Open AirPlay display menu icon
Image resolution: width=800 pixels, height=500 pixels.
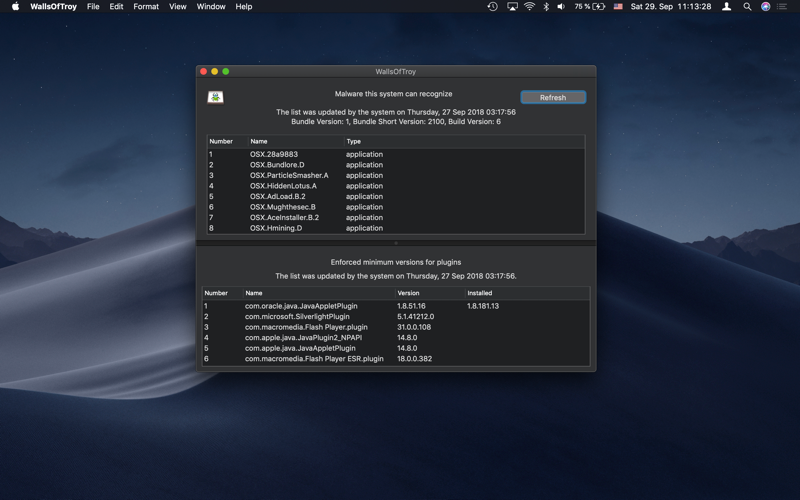point(512,7)
